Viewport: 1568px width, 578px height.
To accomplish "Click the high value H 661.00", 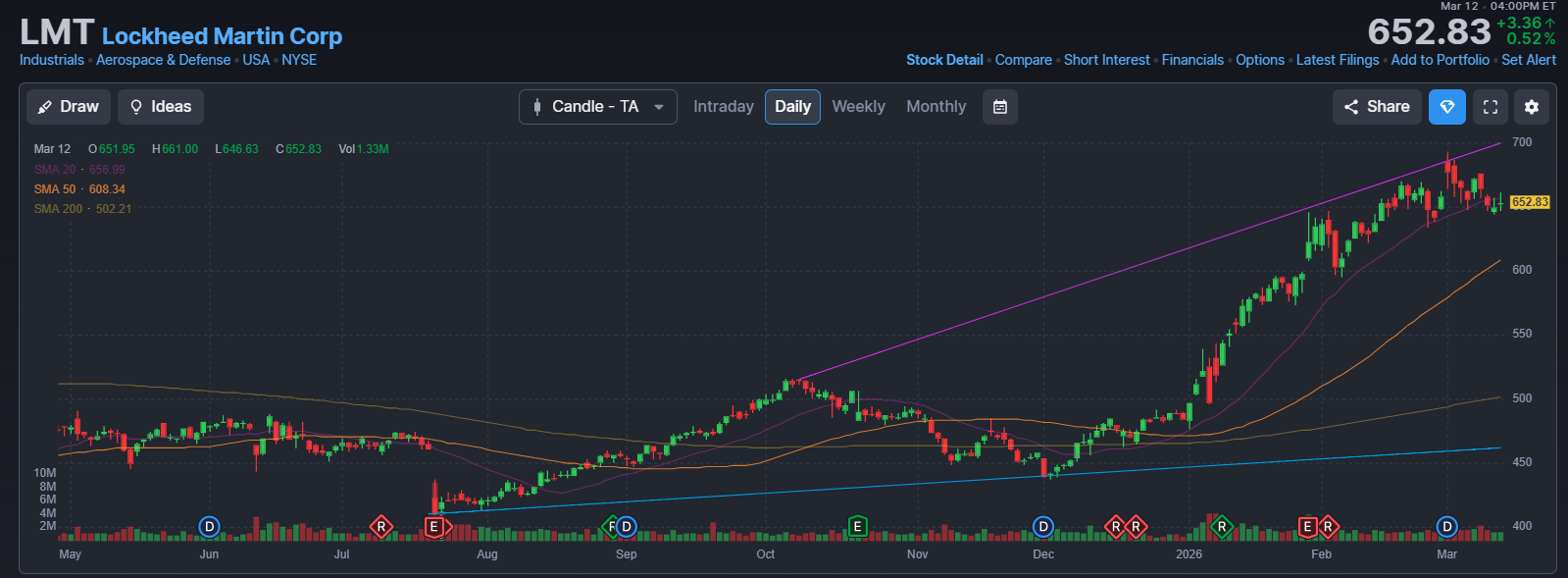I will [175, 149].
